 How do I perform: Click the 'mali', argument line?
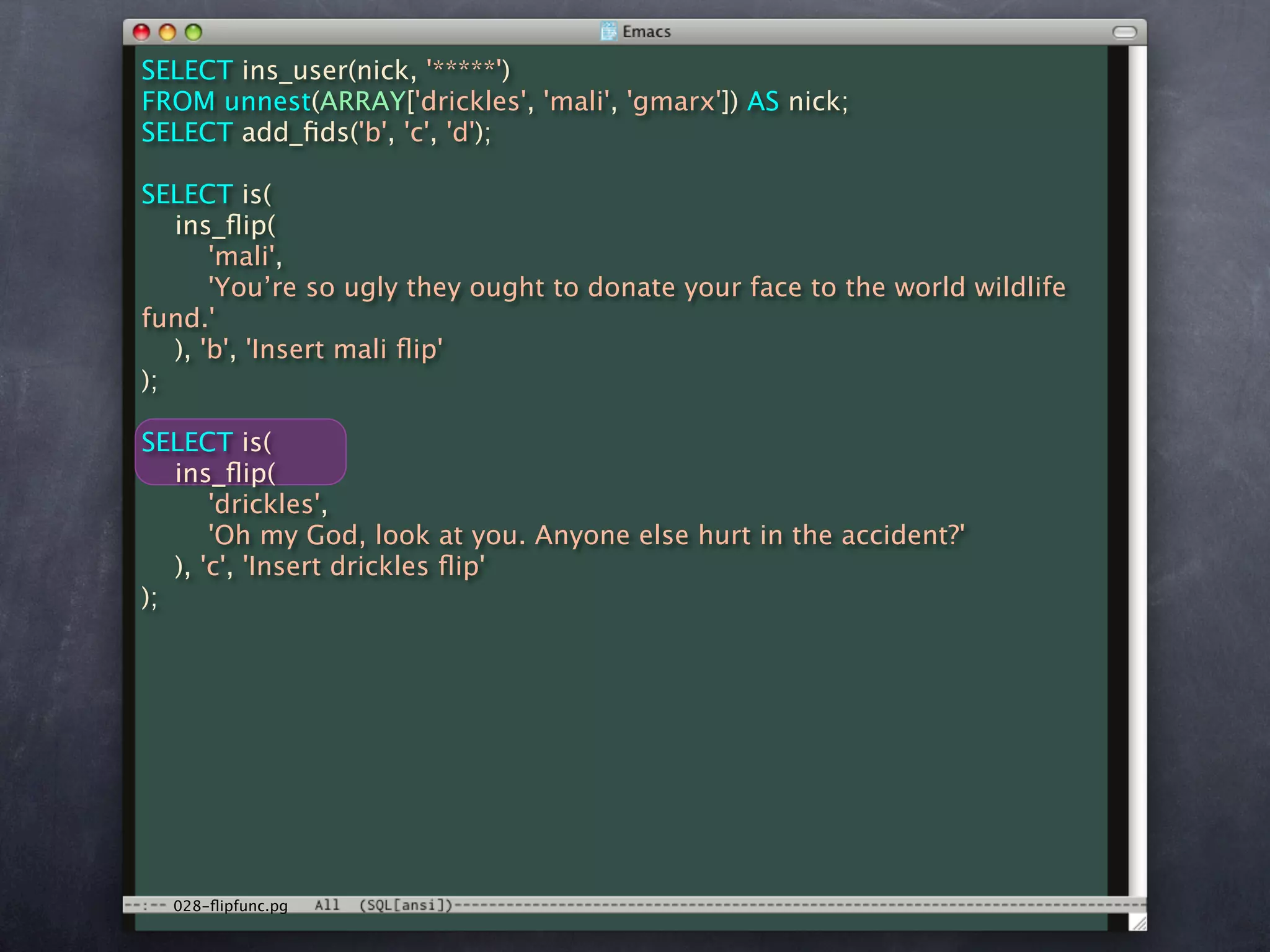pyautogui.click(x=246, y=257)
